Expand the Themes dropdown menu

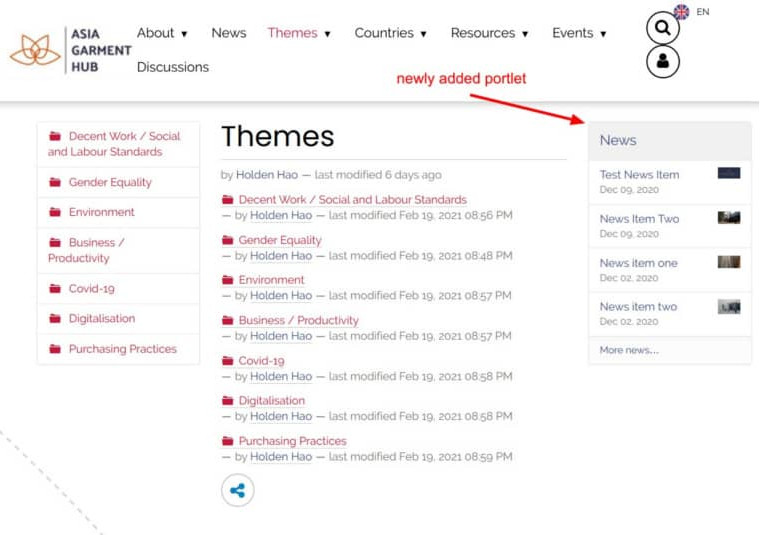[x=299, y=33]
